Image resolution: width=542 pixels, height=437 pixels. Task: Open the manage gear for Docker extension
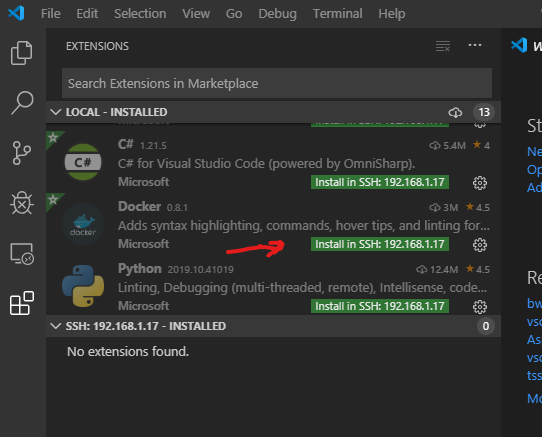tap(480, 245)
